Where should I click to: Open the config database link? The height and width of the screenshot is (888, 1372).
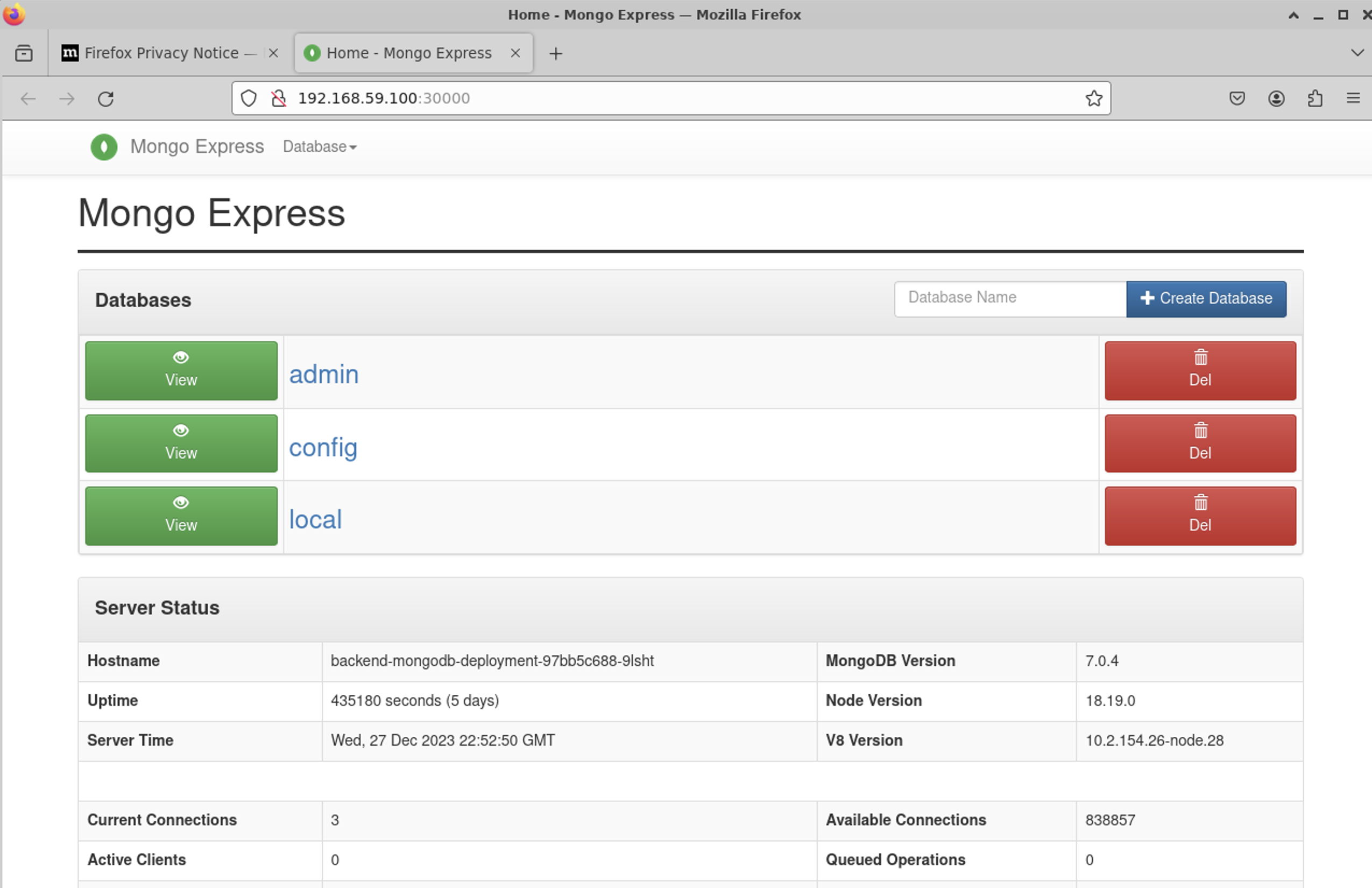point(323,447)
